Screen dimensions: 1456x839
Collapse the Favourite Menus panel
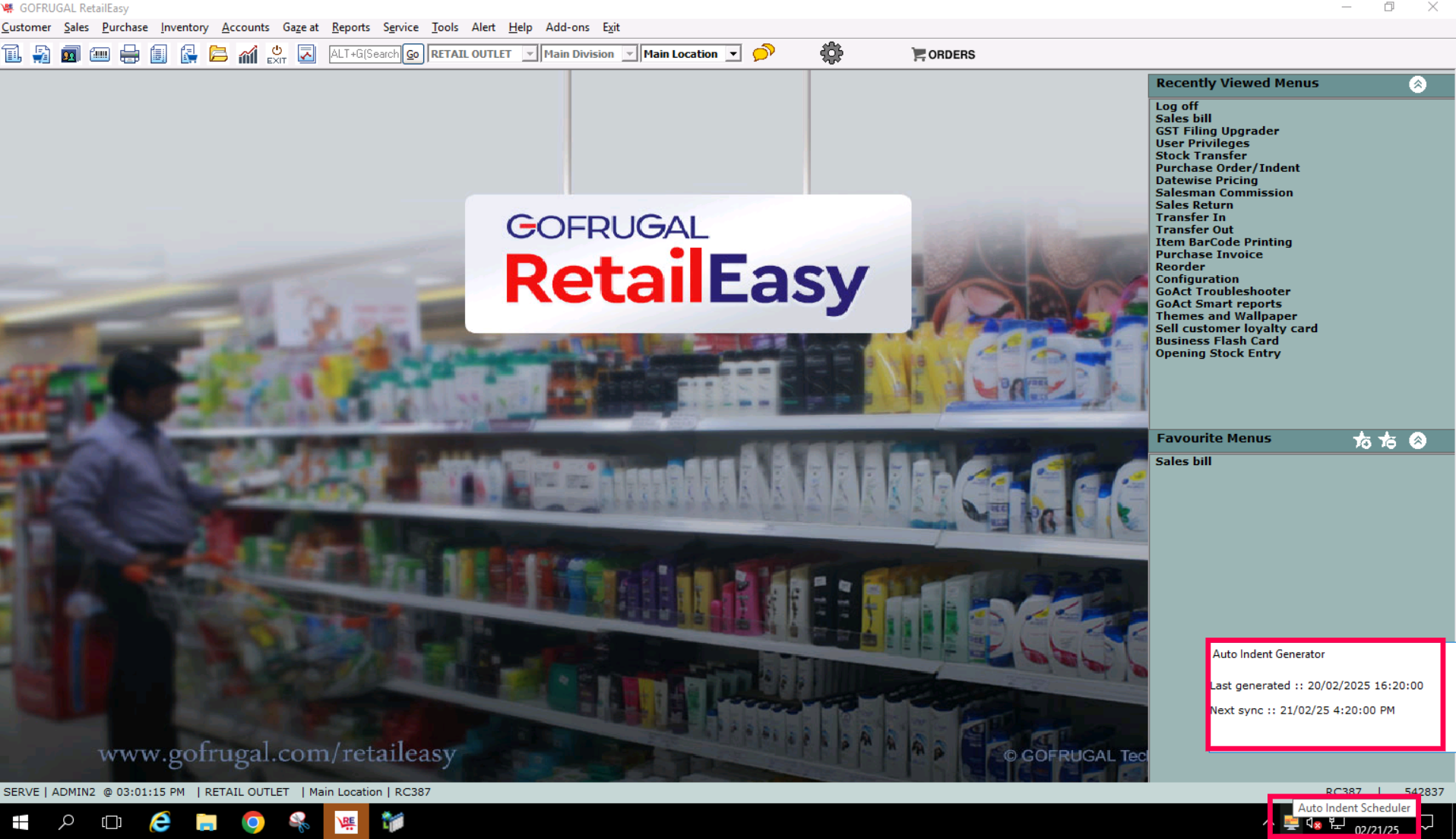tap(1417, 440)
